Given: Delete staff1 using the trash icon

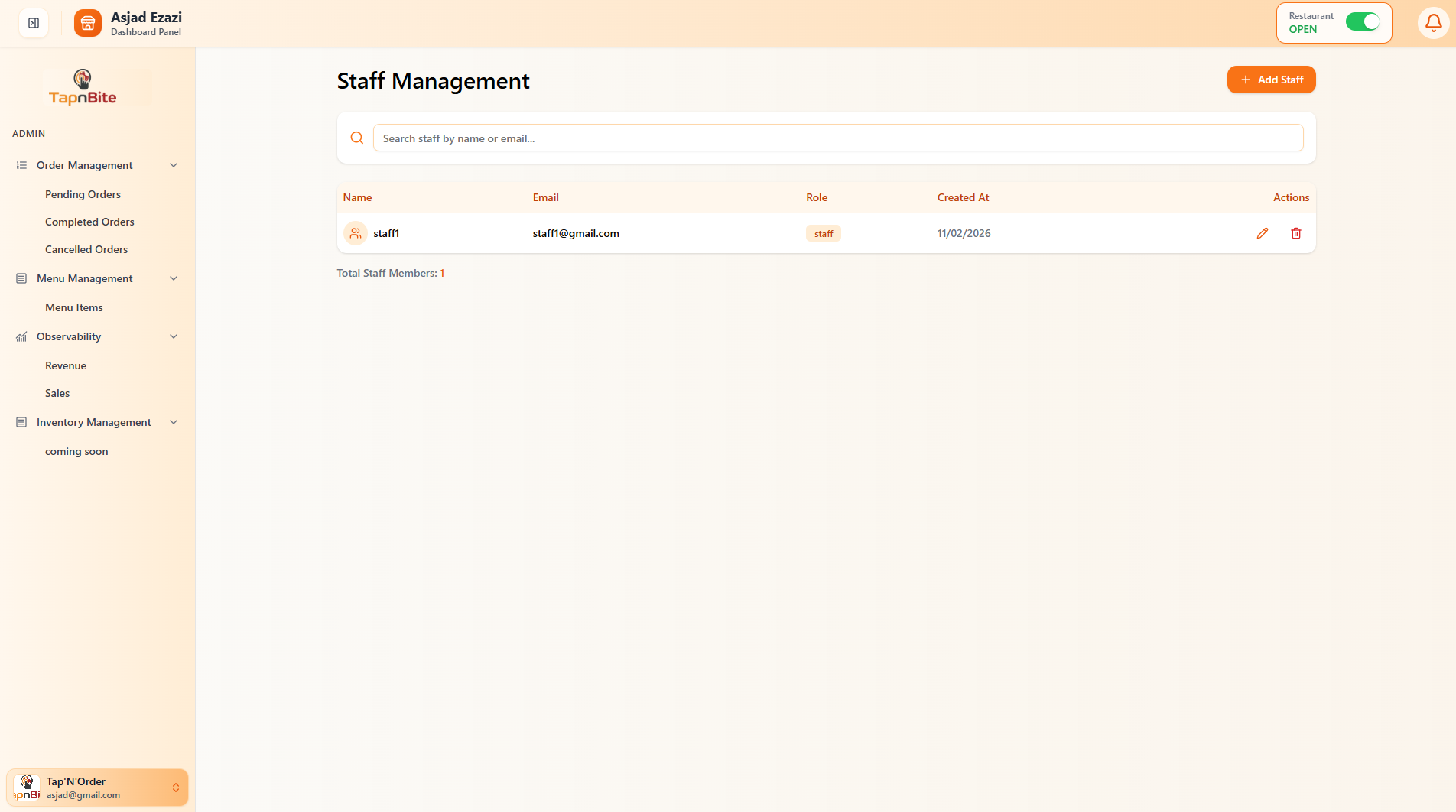Looking at the screenshot, I should [x=1295, y=233].
